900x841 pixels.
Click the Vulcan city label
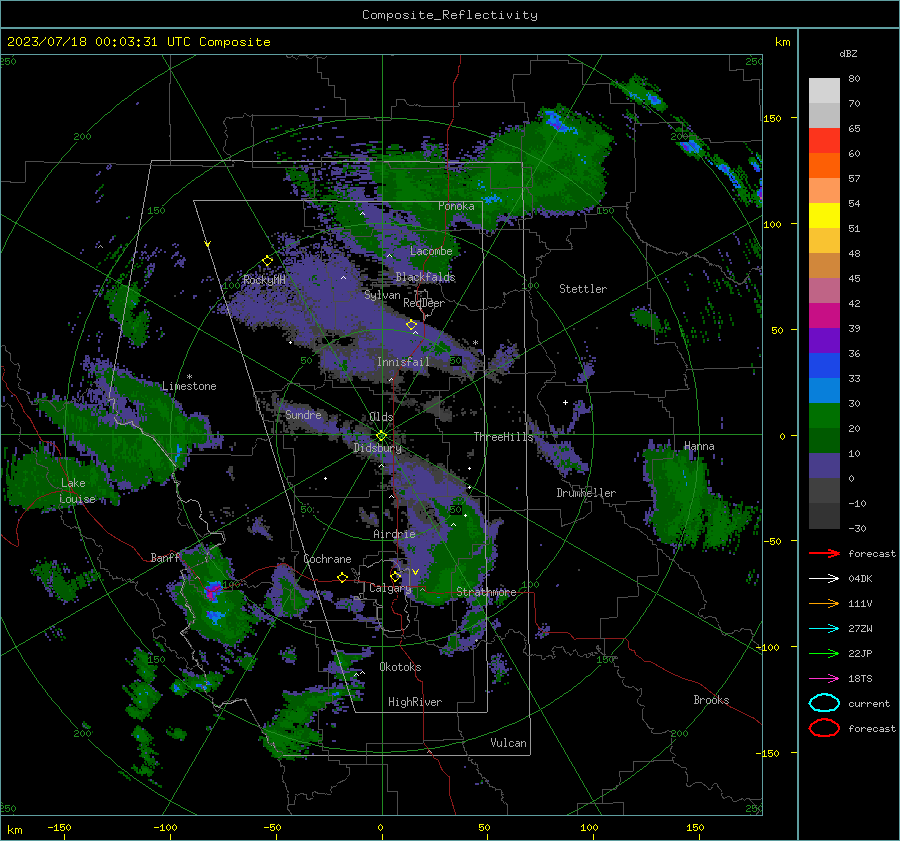tap(508, 743)
